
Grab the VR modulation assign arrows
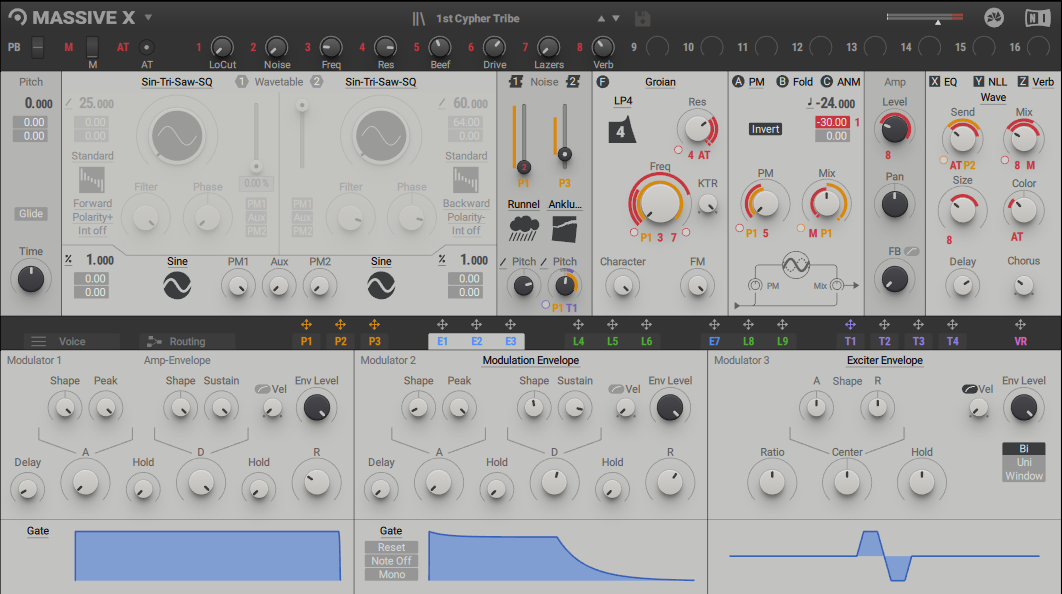[1020, 324]
